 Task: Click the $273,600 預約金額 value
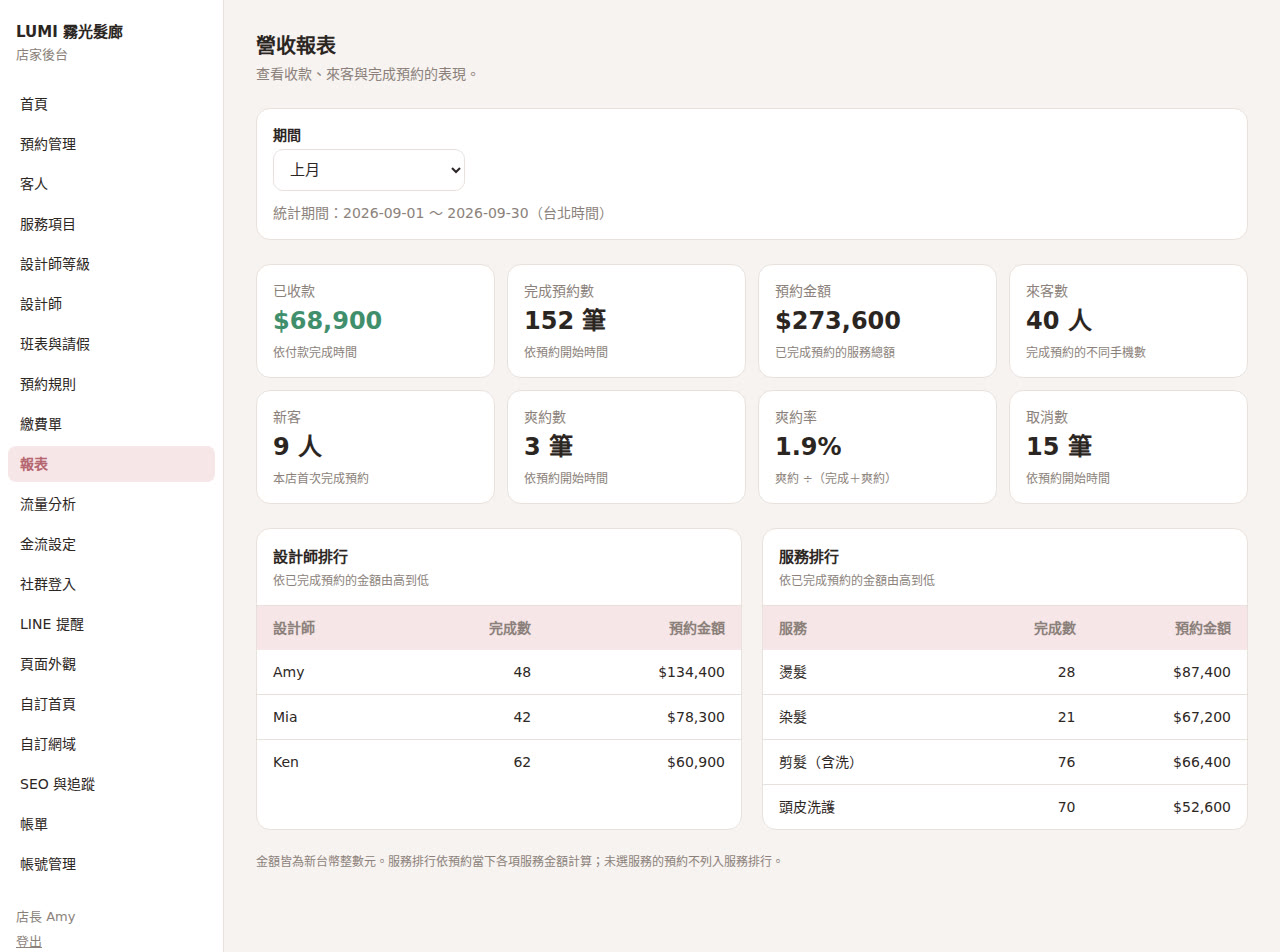pos(838,321)
